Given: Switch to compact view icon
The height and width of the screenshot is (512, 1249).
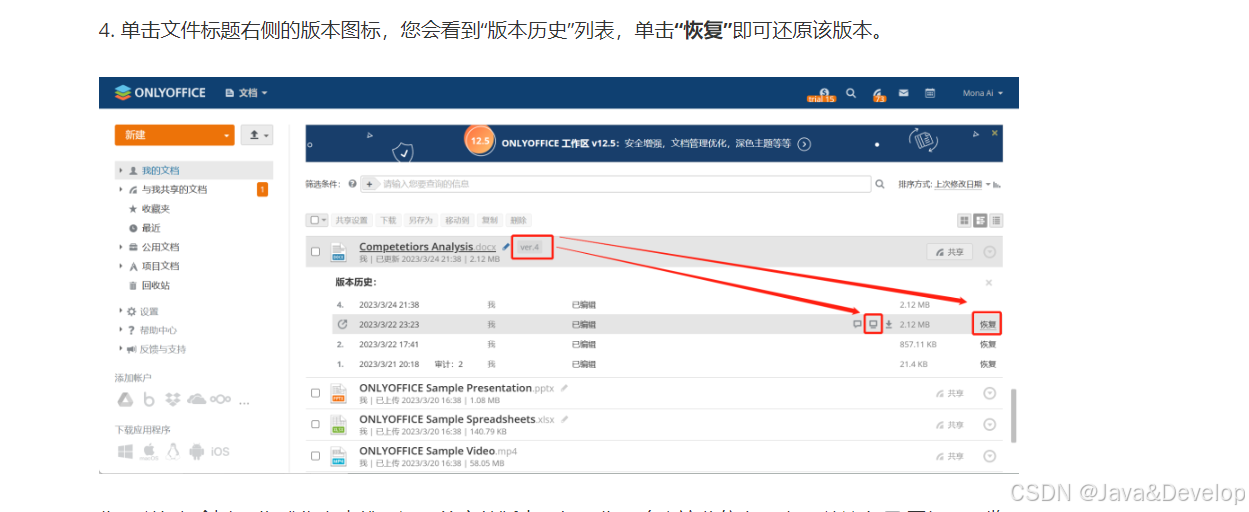Looking at the screenshot, I should tap(981, 220).
